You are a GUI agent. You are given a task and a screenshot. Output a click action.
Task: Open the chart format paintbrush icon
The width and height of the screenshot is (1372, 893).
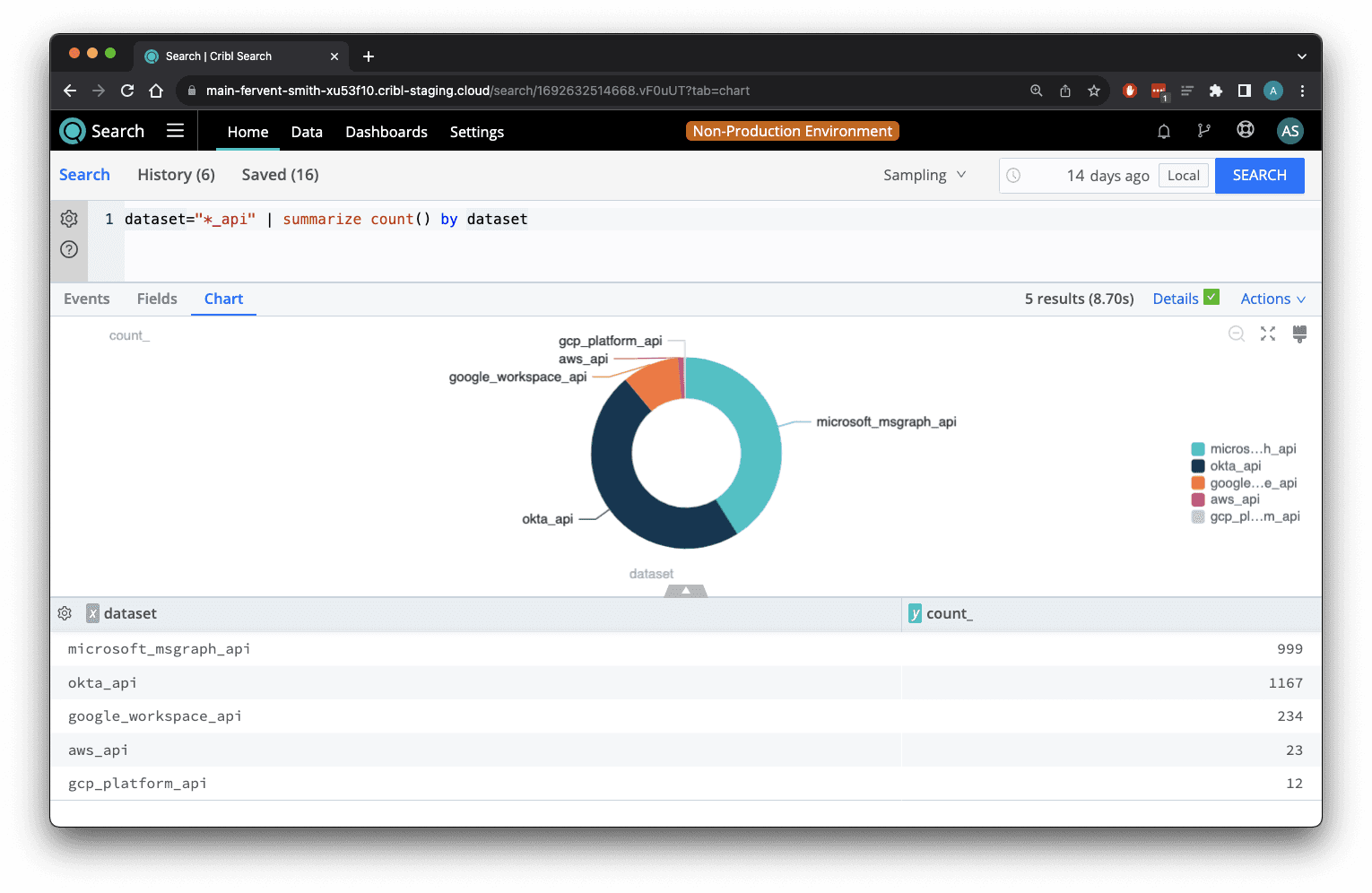1299,334
